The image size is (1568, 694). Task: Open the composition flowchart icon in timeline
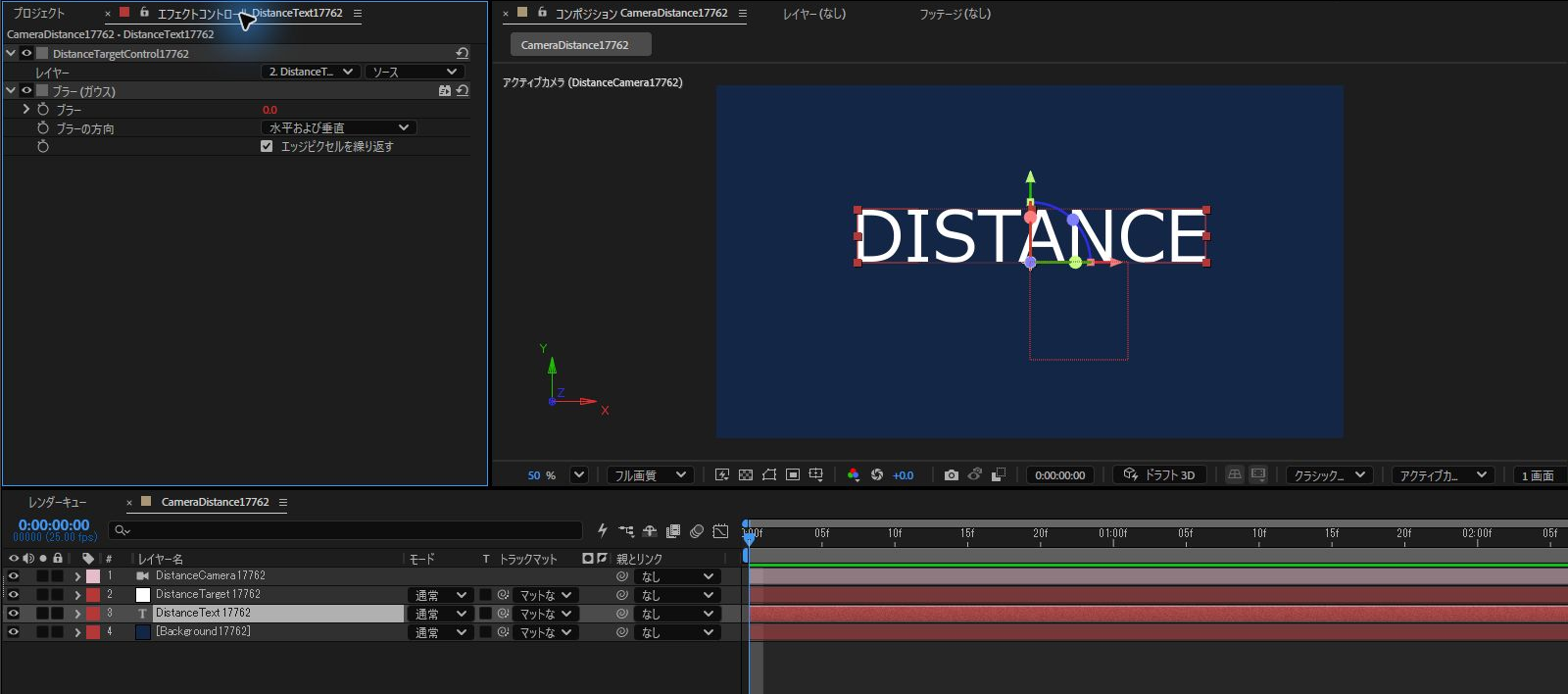tap(626, 531)
